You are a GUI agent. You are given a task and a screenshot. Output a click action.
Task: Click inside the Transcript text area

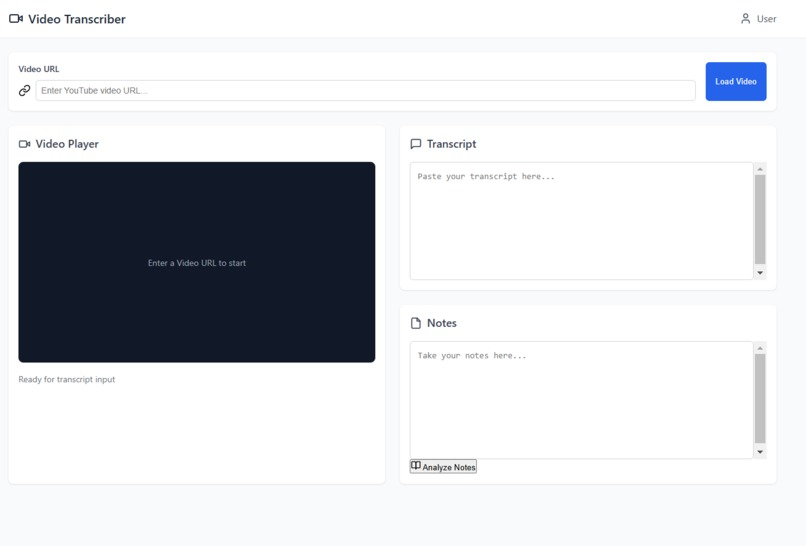coord(581,221)
